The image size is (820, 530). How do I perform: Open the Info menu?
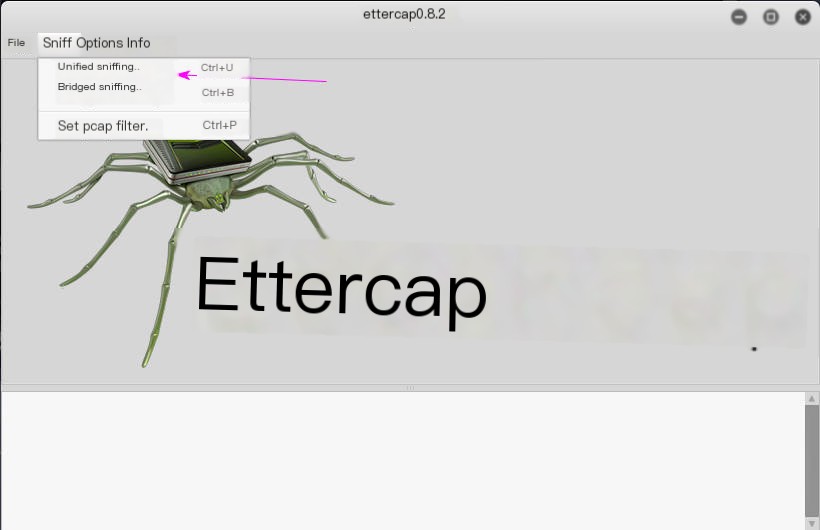[x=138, y=43]
